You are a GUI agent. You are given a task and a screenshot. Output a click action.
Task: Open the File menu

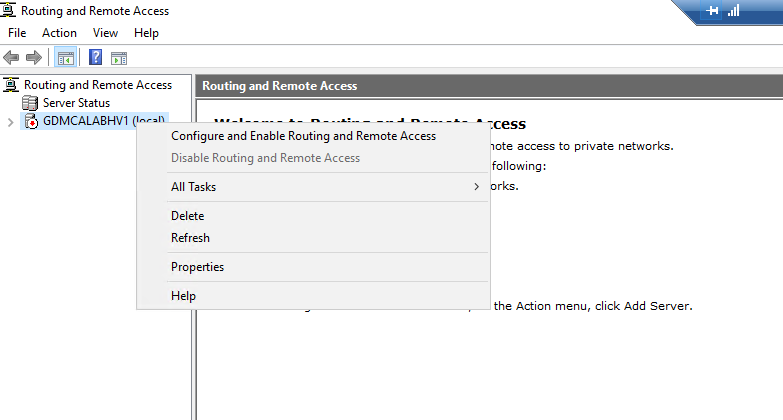pyautogui.click(x=17, y=33)
